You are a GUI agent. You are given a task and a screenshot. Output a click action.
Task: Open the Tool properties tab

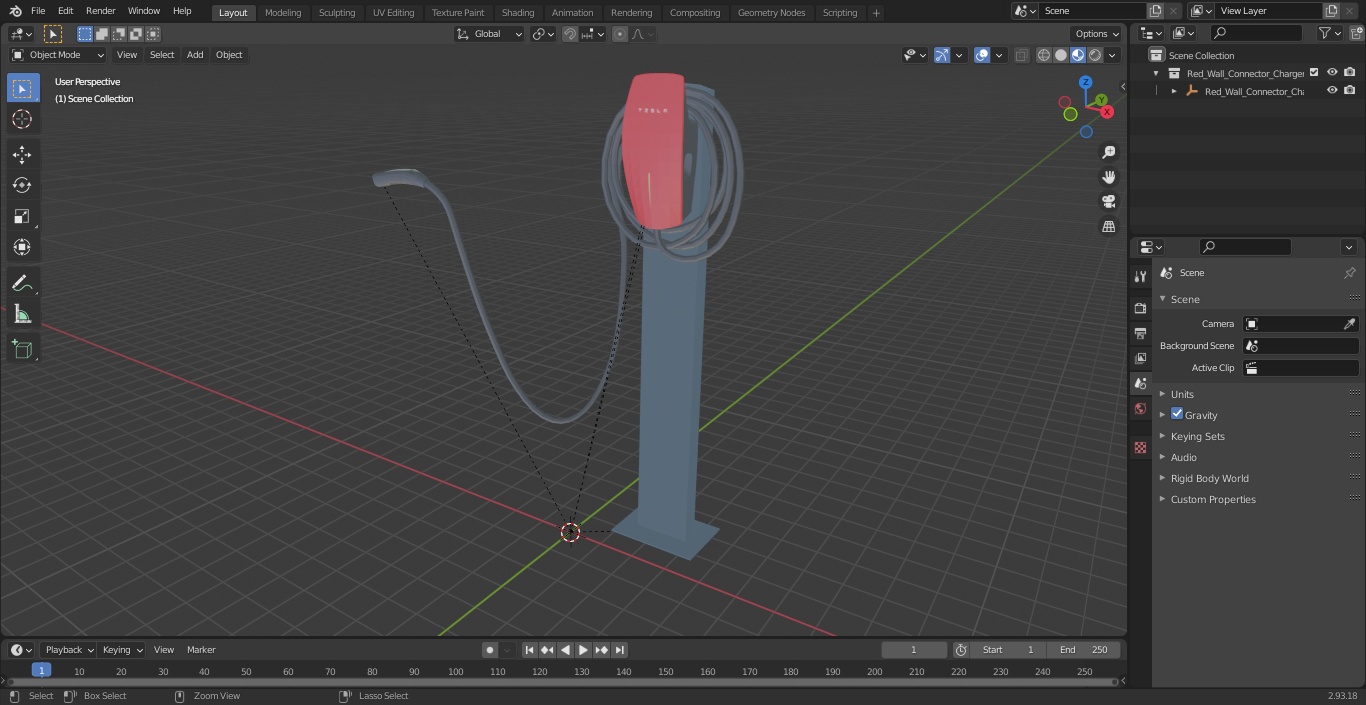coord(1141,276)
